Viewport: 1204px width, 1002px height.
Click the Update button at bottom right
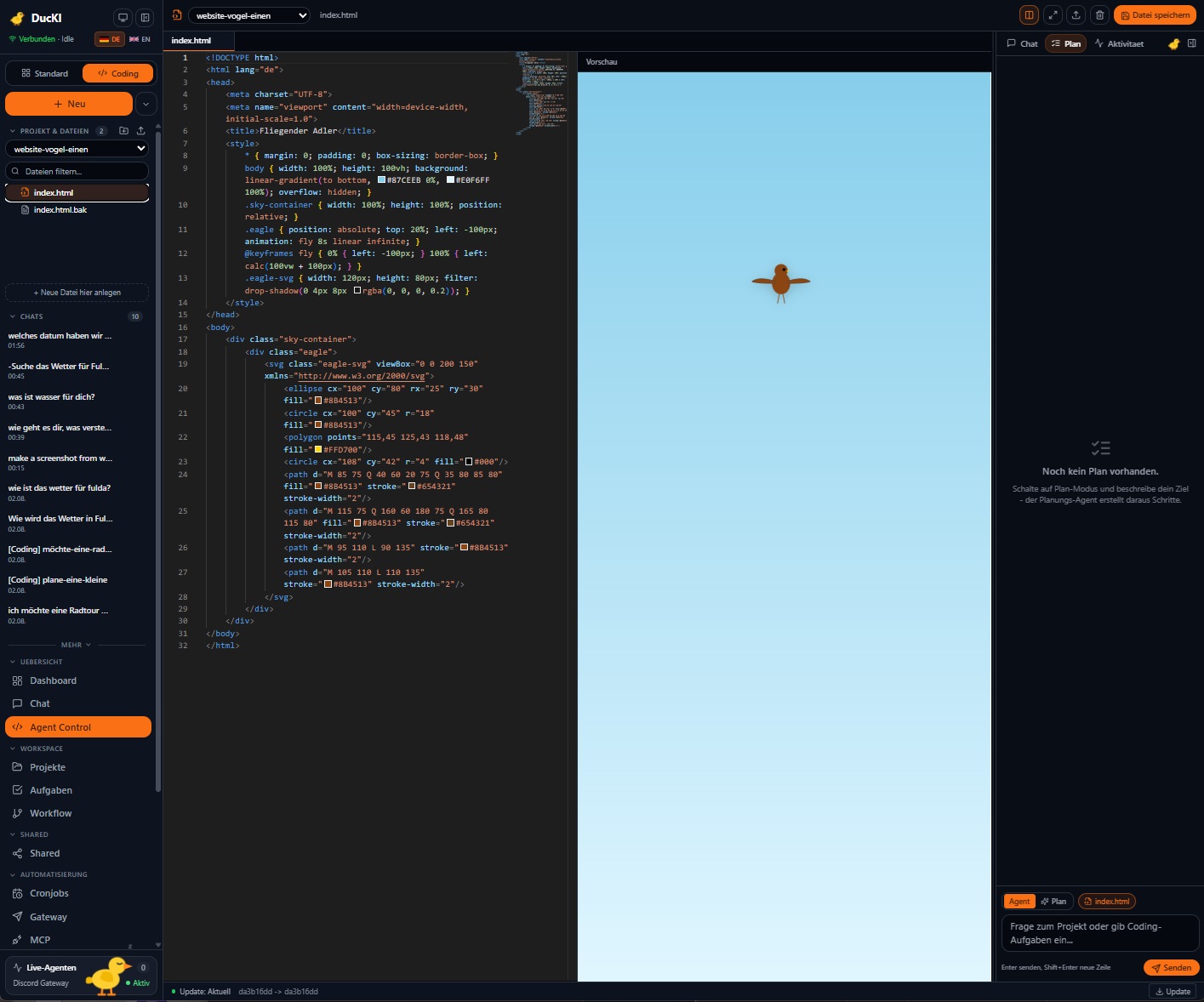pyautogui.click(x=1173, y=992)
